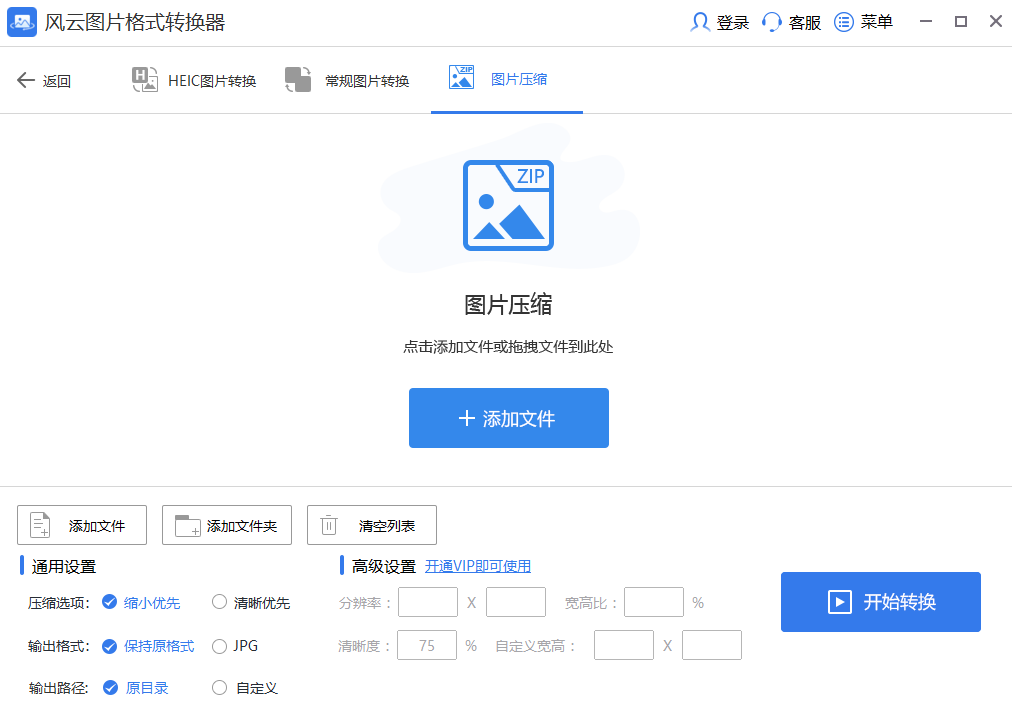The width and height of the screenshot is (1012, 710).
Task: Click the 宽高比 percentage input field
Action: click(x=653, y=602)
